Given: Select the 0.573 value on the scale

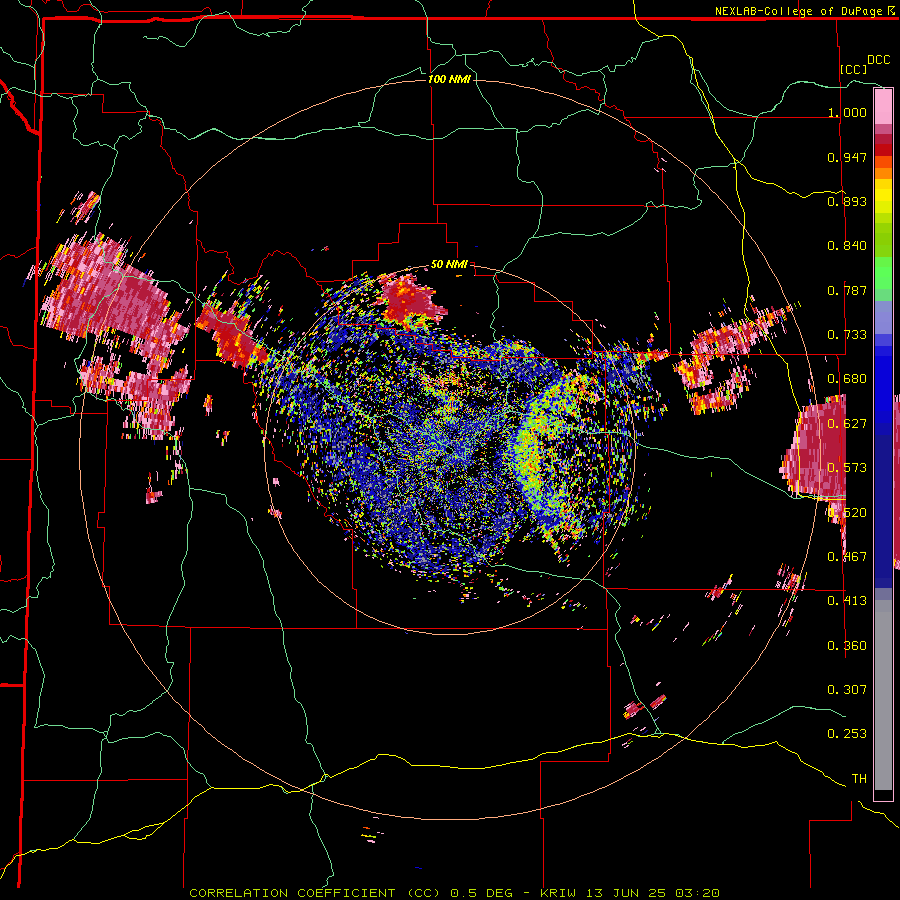Looking at the screenshot, I should (847, 468).
